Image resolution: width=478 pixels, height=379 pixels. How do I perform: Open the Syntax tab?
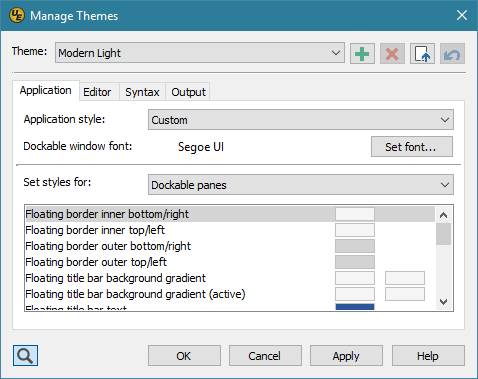(x=142, y=92)
